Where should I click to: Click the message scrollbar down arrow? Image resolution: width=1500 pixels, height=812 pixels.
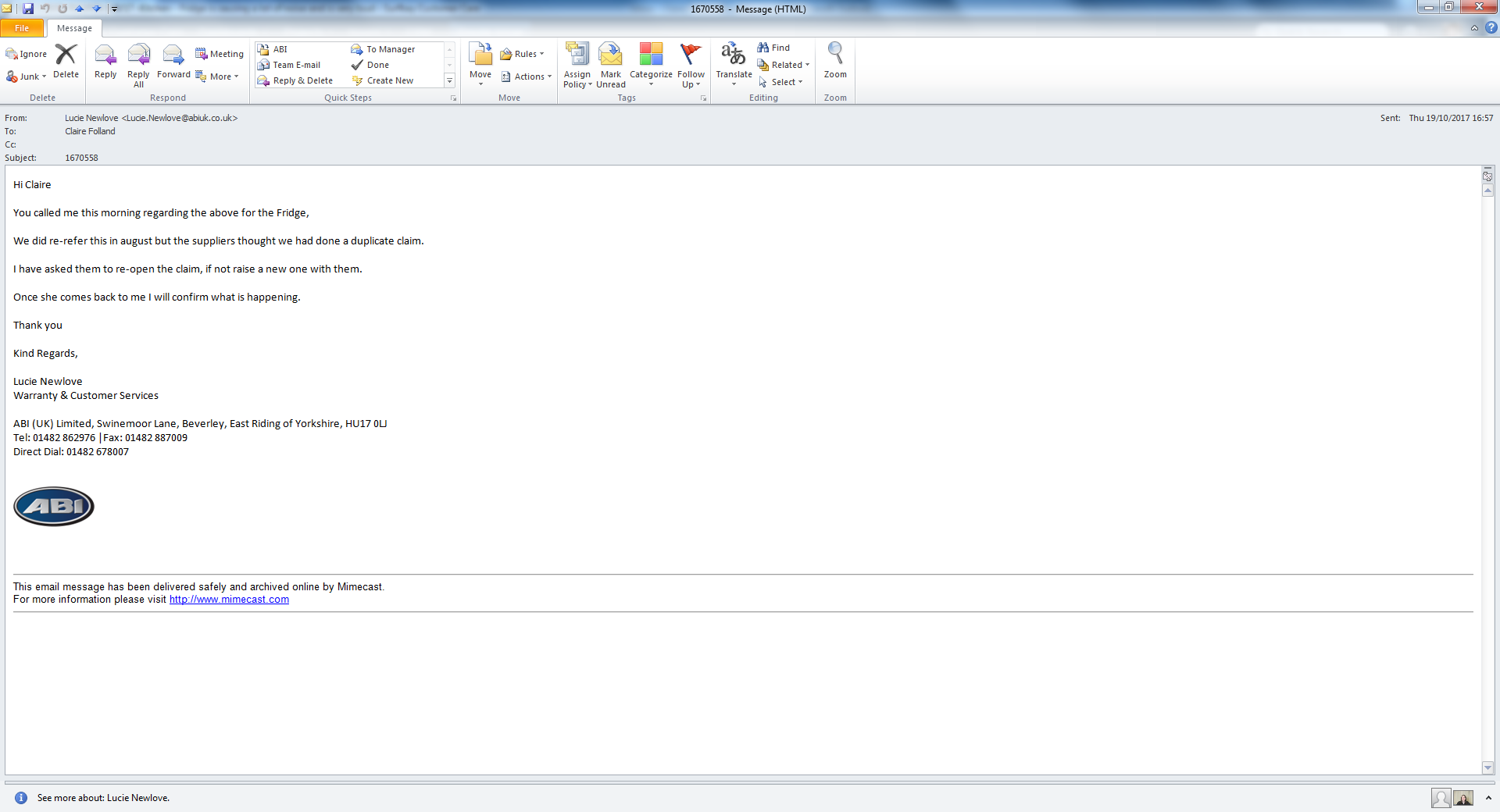tap(1487, 768)
